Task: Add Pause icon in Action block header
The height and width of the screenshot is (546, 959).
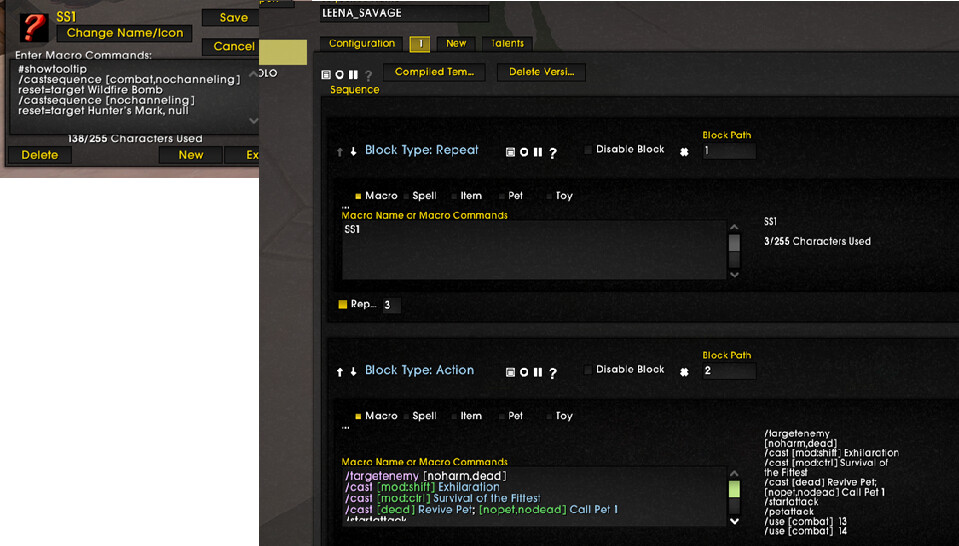Action: (x=538, y=372)
